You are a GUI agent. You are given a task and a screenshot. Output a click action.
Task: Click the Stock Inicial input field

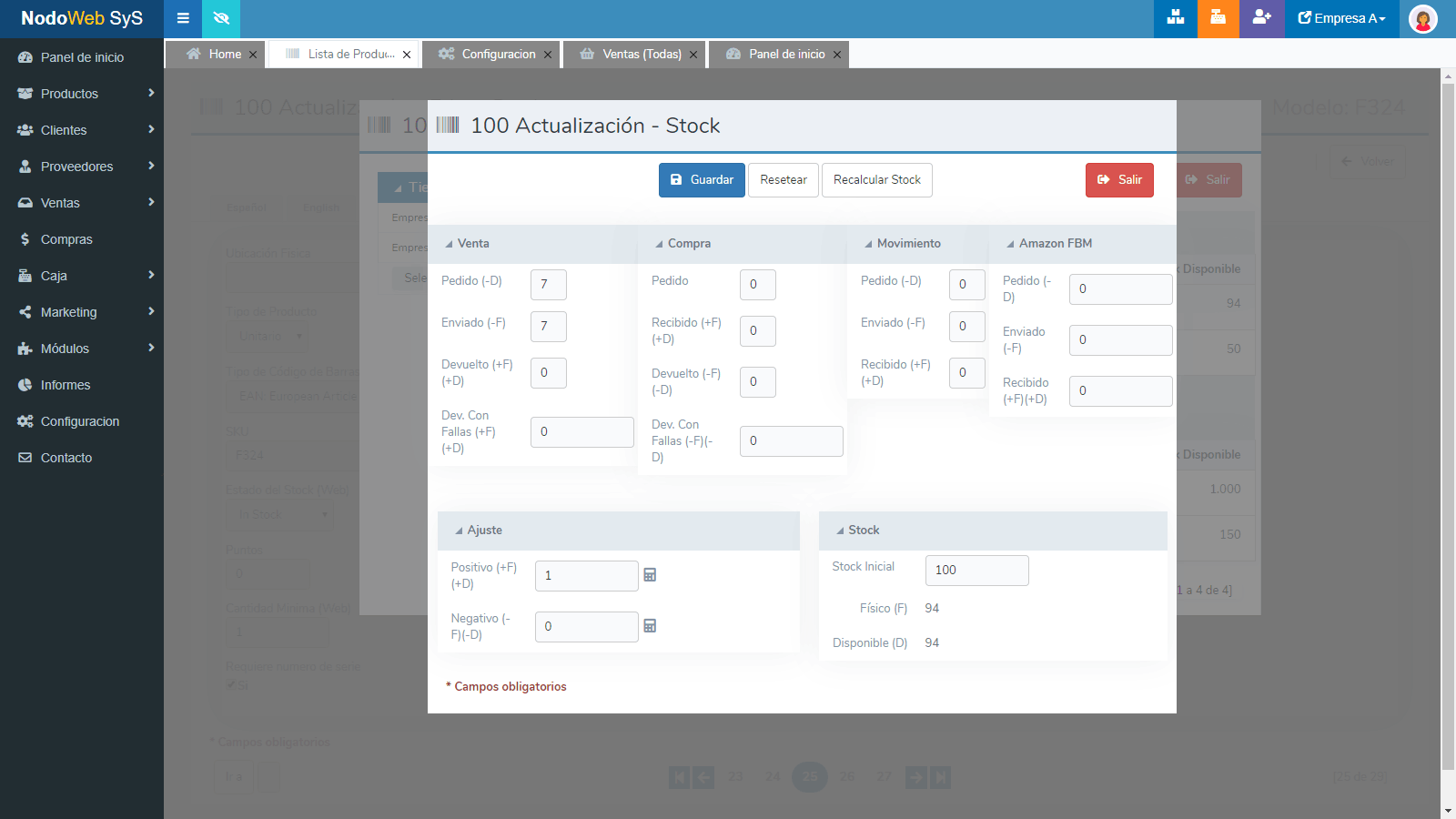[976, 571]
